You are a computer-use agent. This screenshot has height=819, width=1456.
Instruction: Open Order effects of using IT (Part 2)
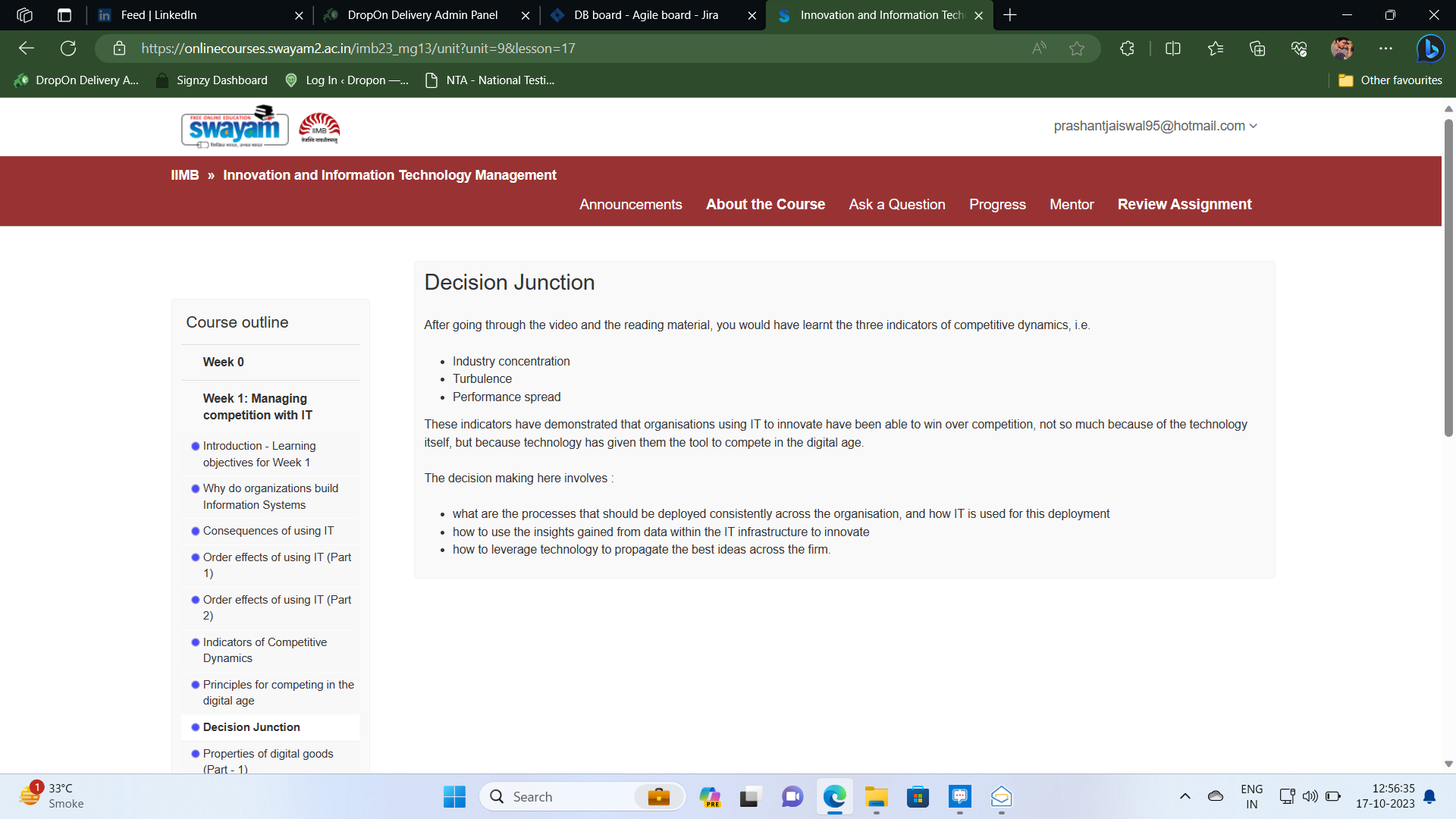[277, 607]
